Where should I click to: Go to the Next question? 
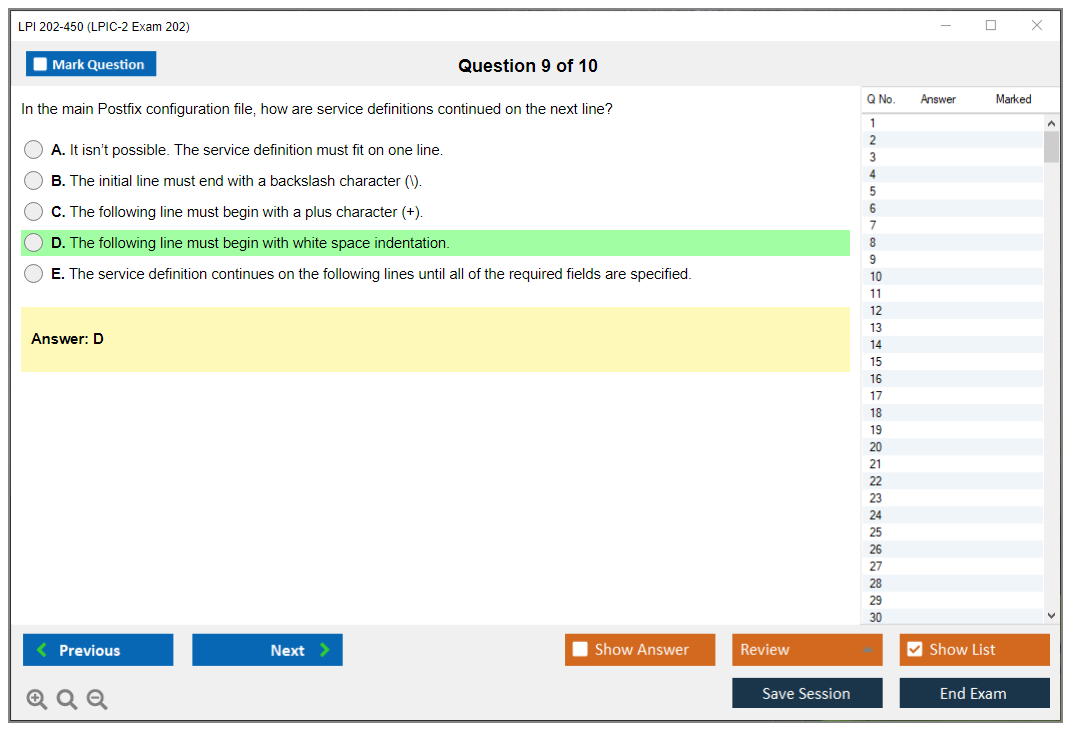pos(267,650)
